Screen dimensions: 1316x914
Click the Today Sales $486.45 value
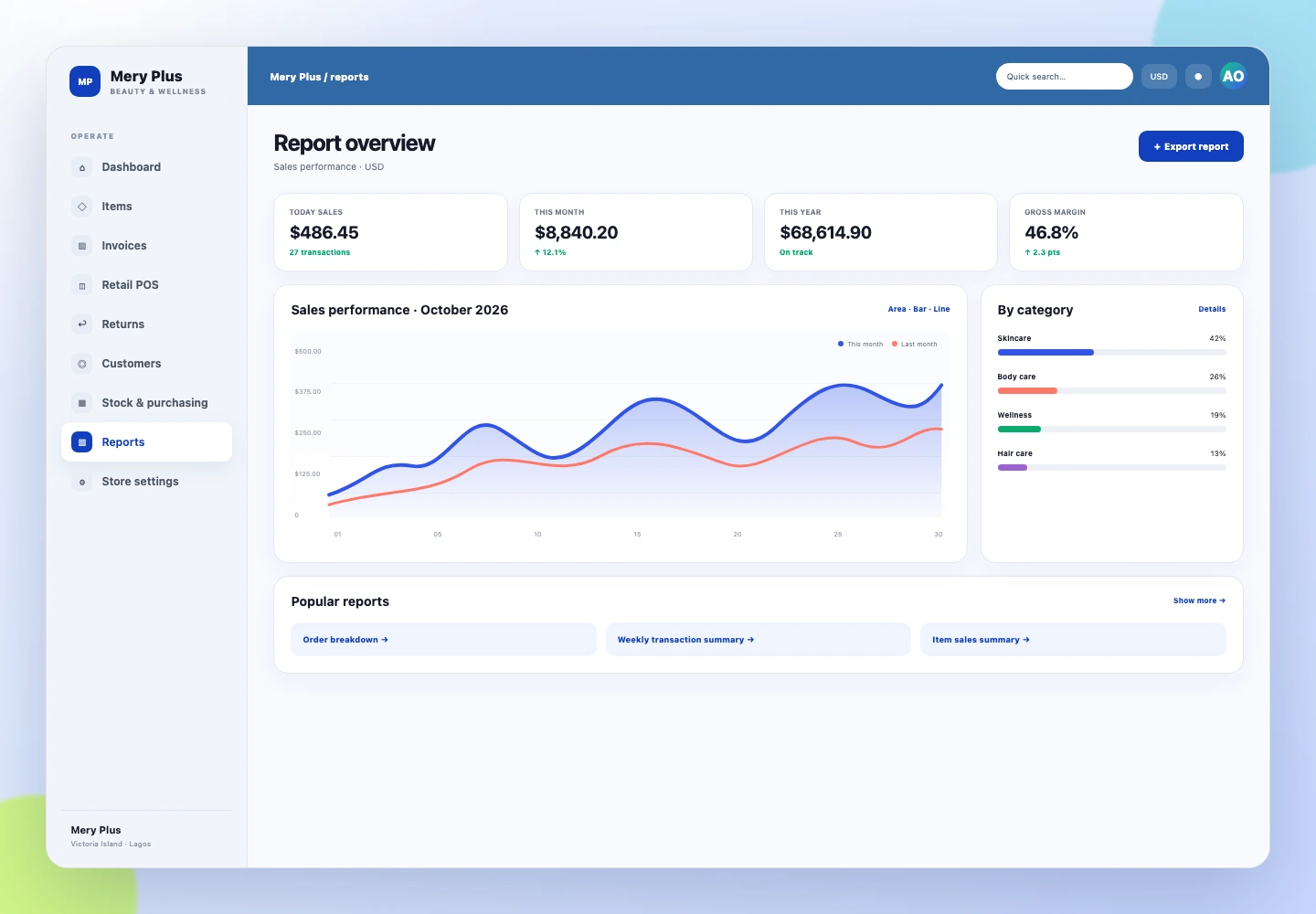pos(324,233)
